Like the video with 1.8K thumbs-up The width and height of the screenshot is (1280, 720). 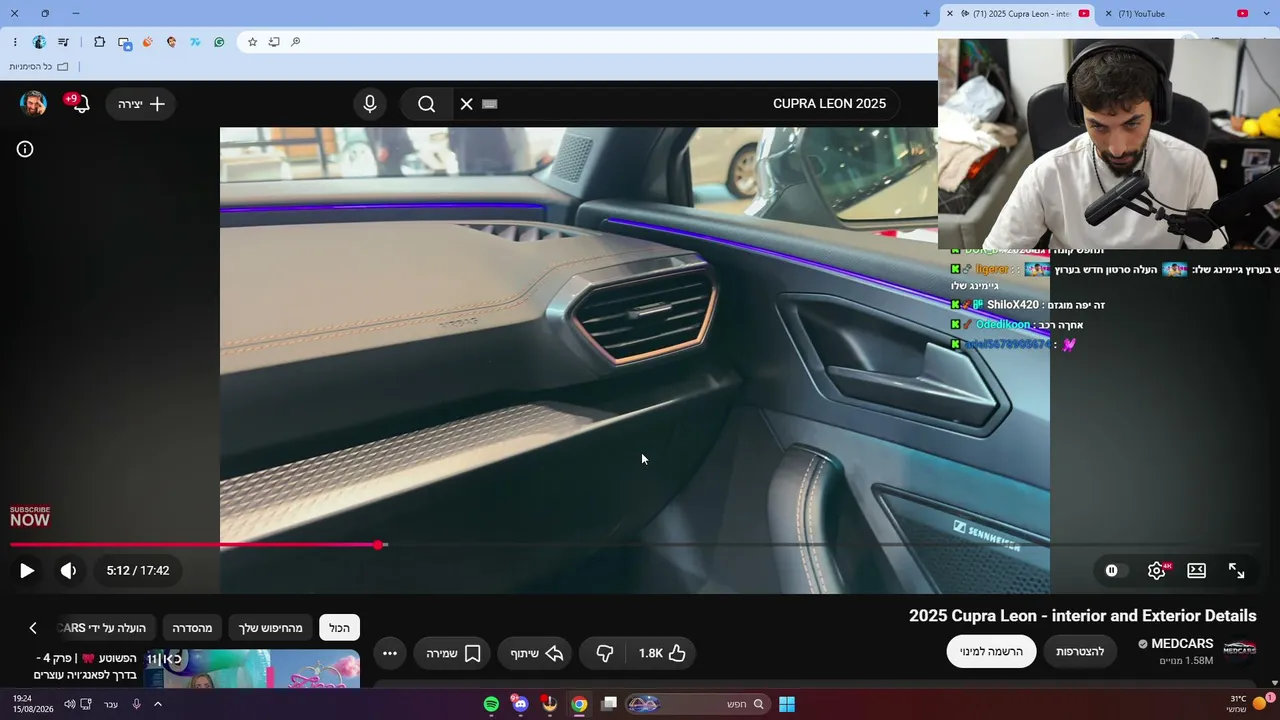pos(661,653)
